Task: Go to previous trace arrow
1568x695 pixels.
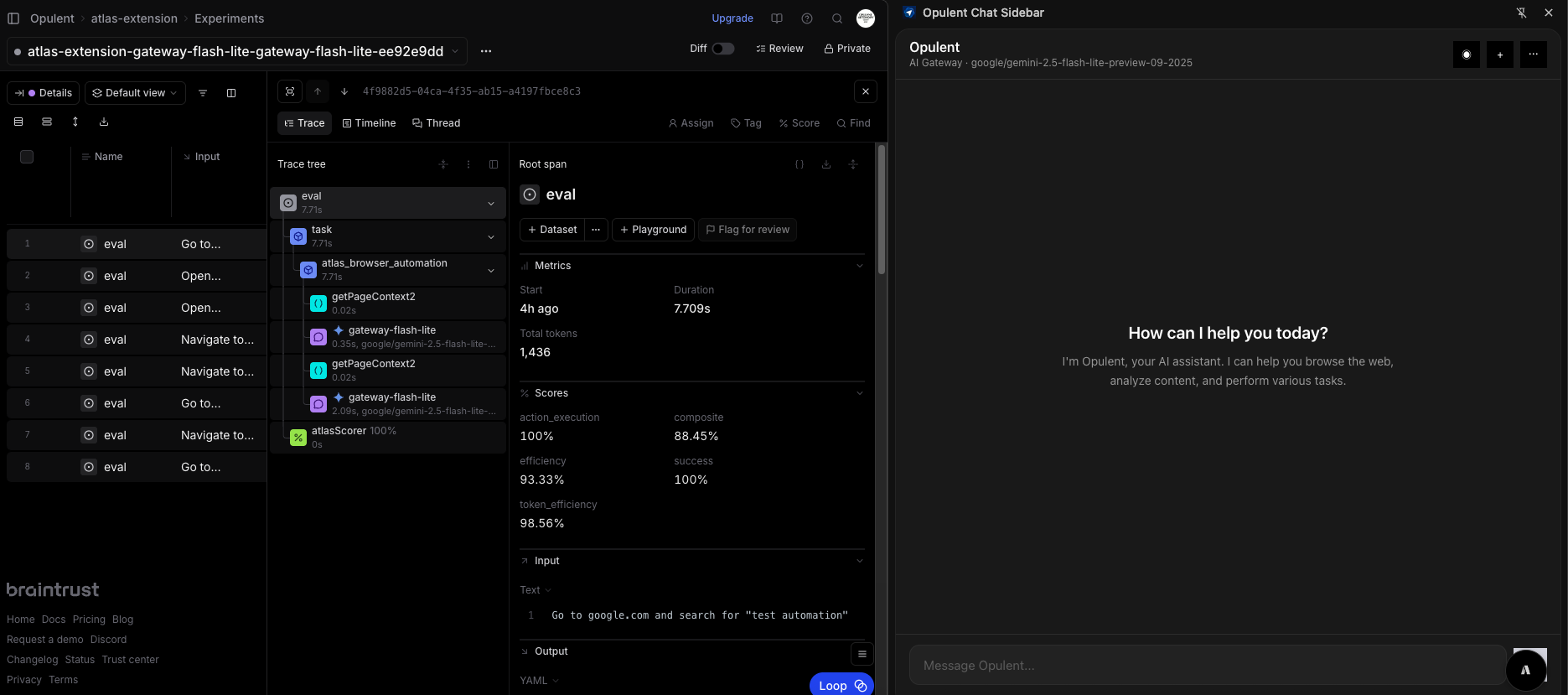Action: click(x=318, y=91)
